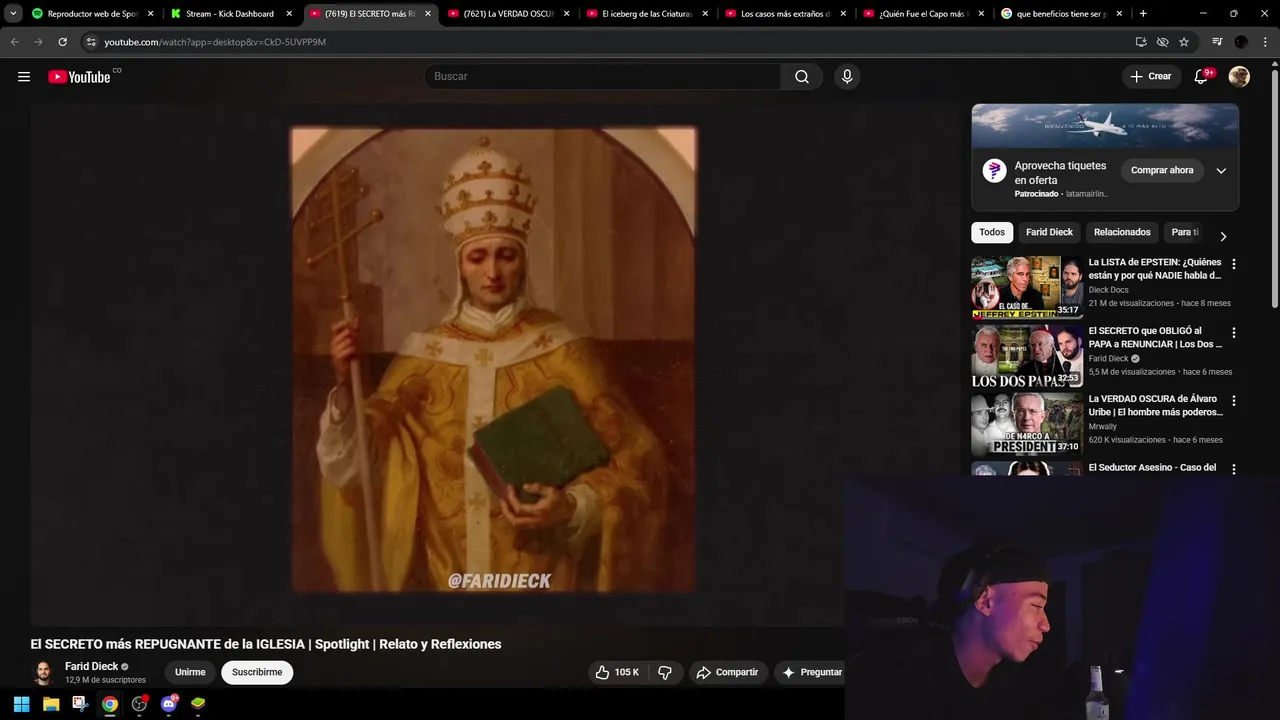
Task: Click the Suscribirme button
Action: click(x=257, y=672)
